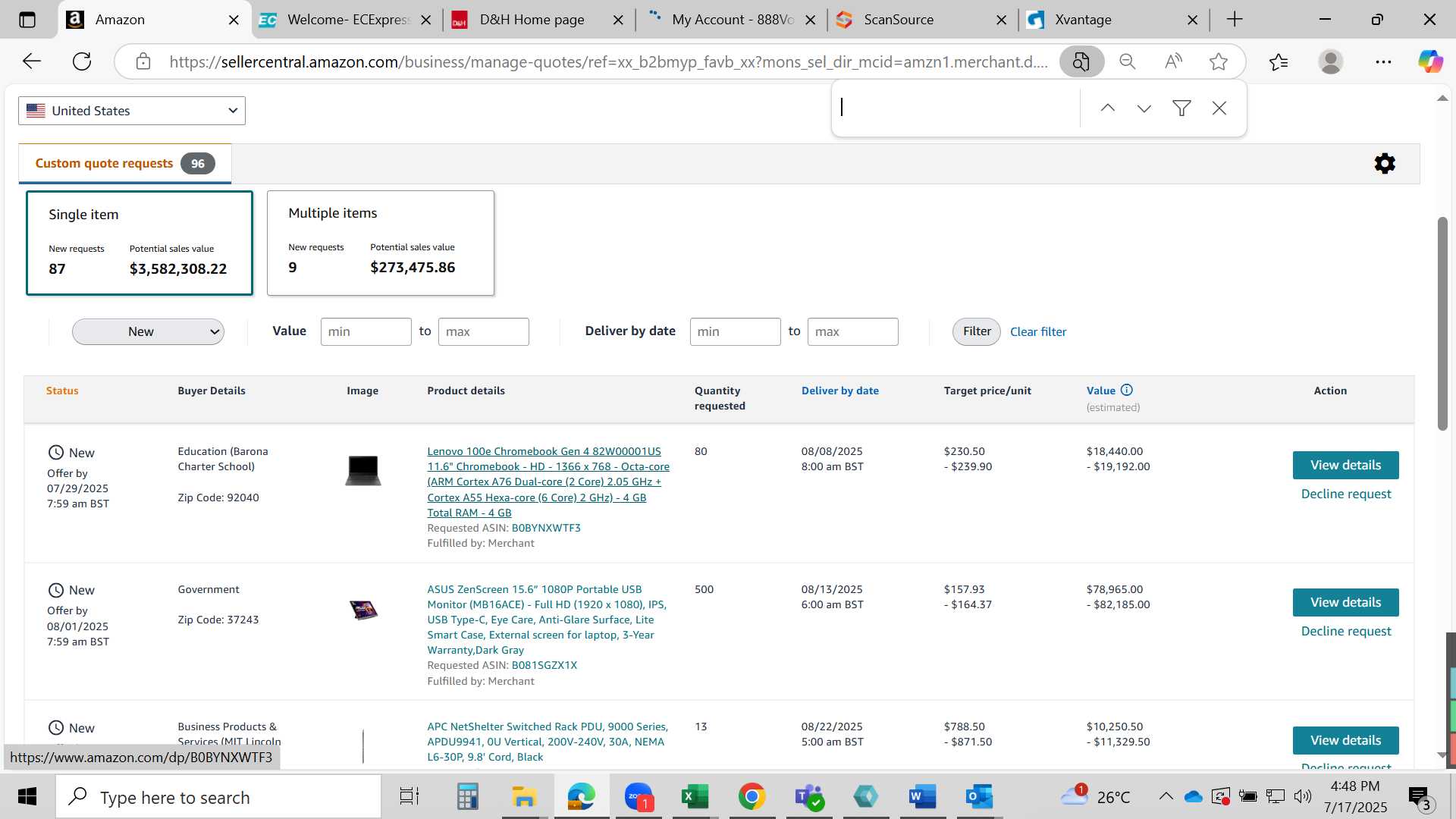The width and height of the screenshot is (1456, 819).
Task: Close the find-on-page bar
Action: click(1219, 108)
